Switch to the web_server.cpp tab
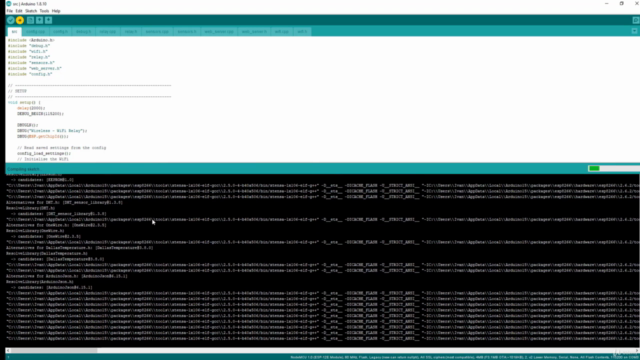Screen dimensions: 640x360 219,31
